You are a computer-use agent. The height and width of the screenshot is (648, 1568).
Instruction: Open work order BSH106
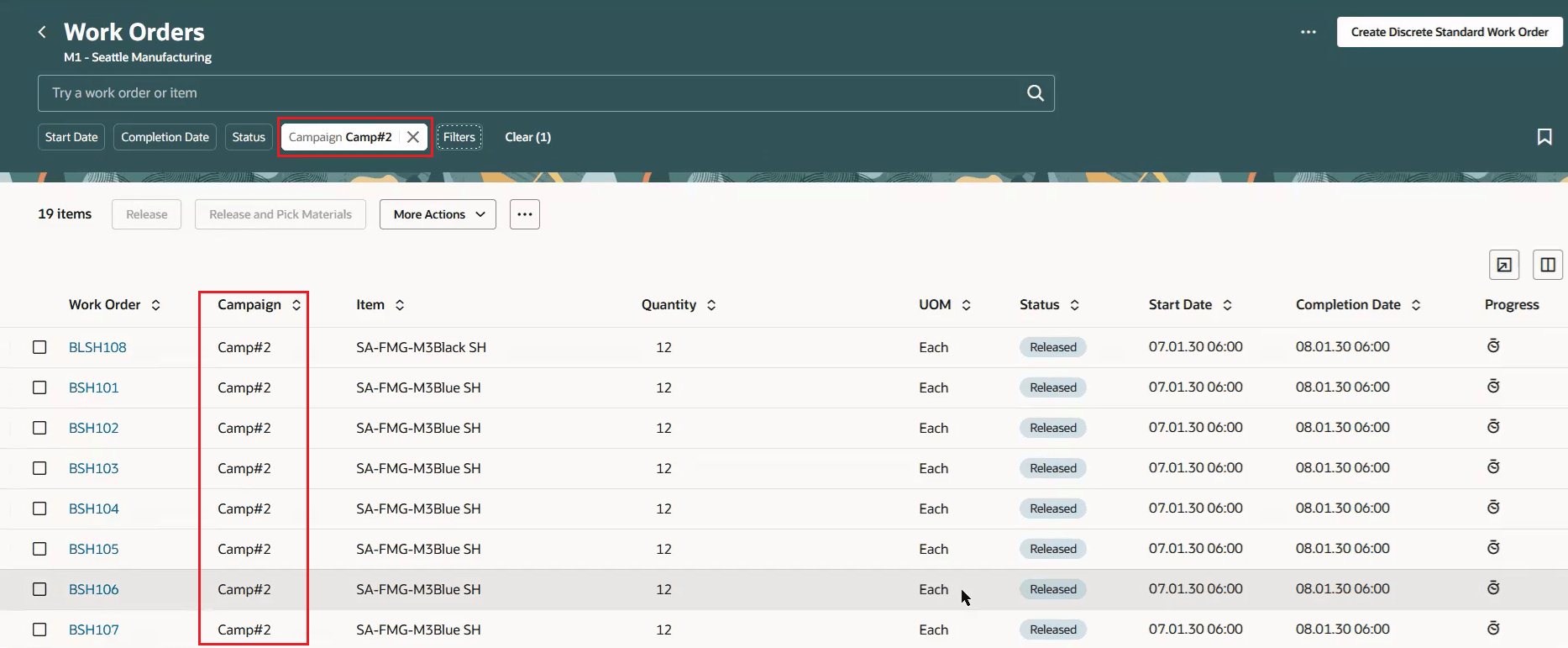coord(94,589)
